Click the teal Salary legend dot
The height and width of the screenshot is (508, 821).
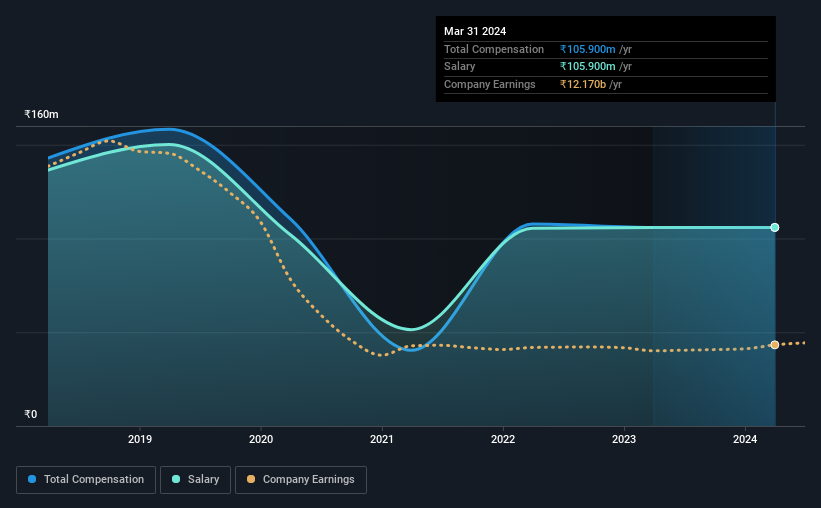[176, 479]
